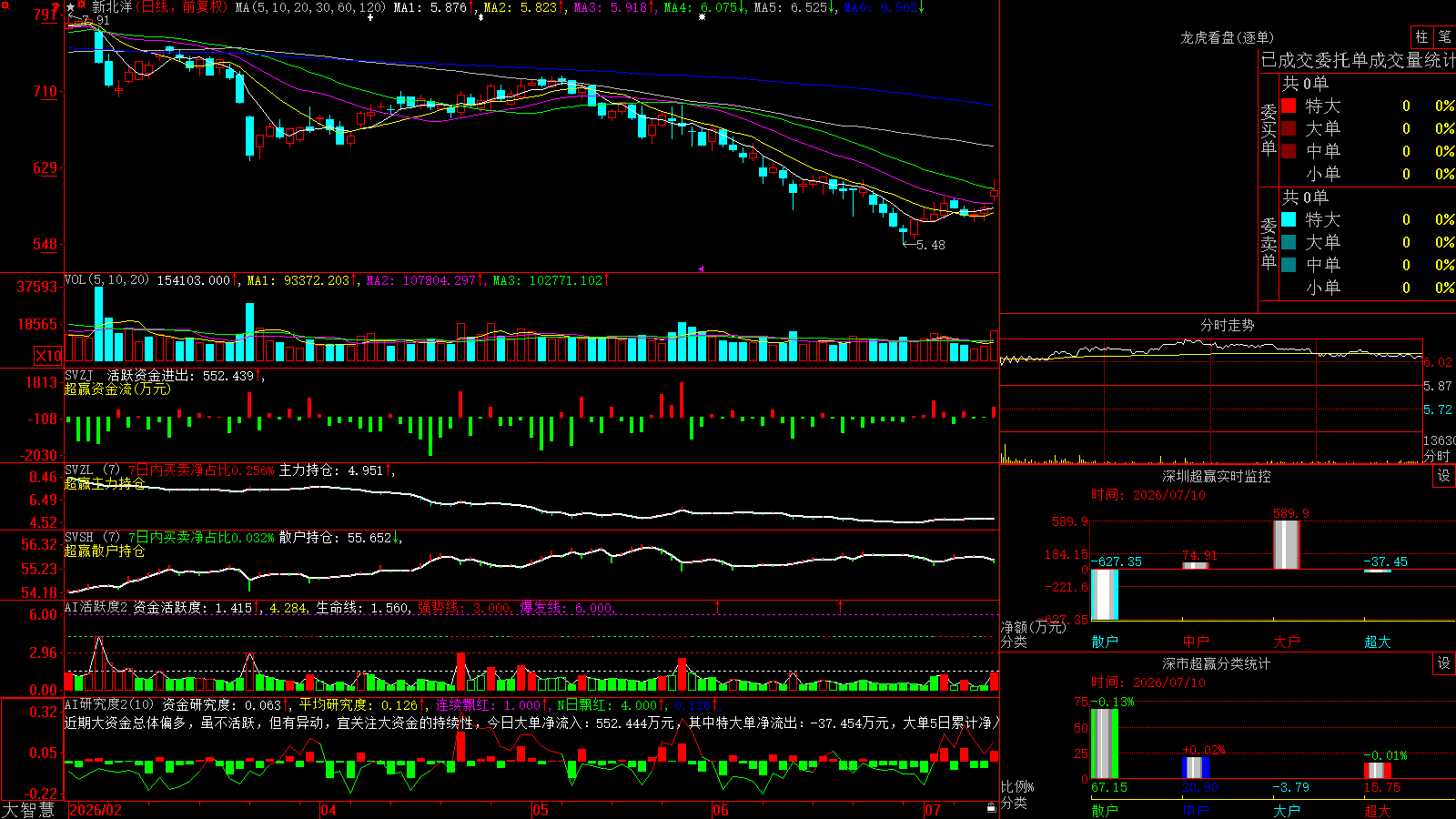Click the lock icon on the timeline

coord(992,807)
